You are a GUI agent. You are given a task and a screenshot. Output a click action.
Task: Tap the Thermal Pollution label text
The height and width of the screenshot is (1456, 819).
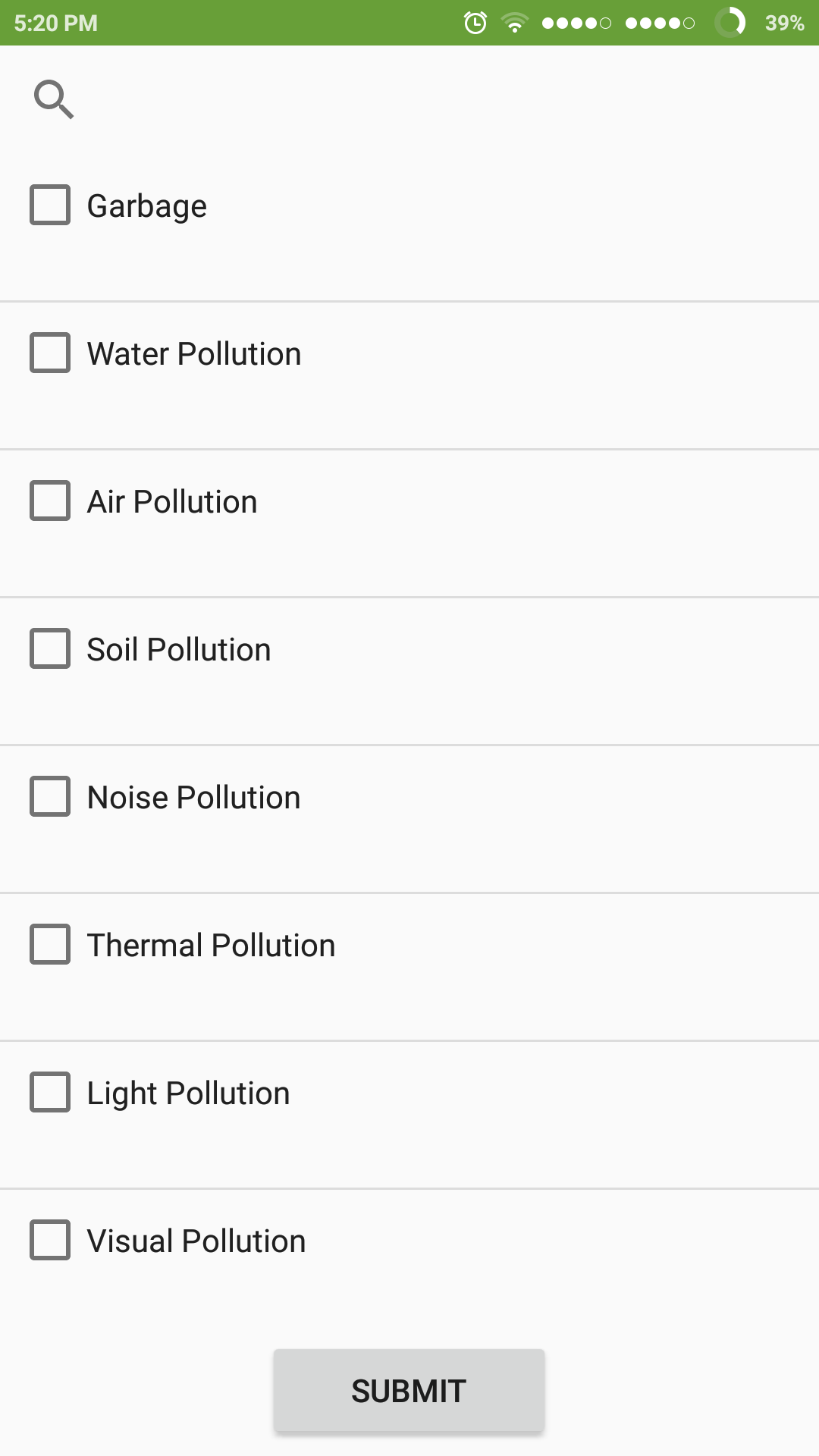[x=211, y=946]
